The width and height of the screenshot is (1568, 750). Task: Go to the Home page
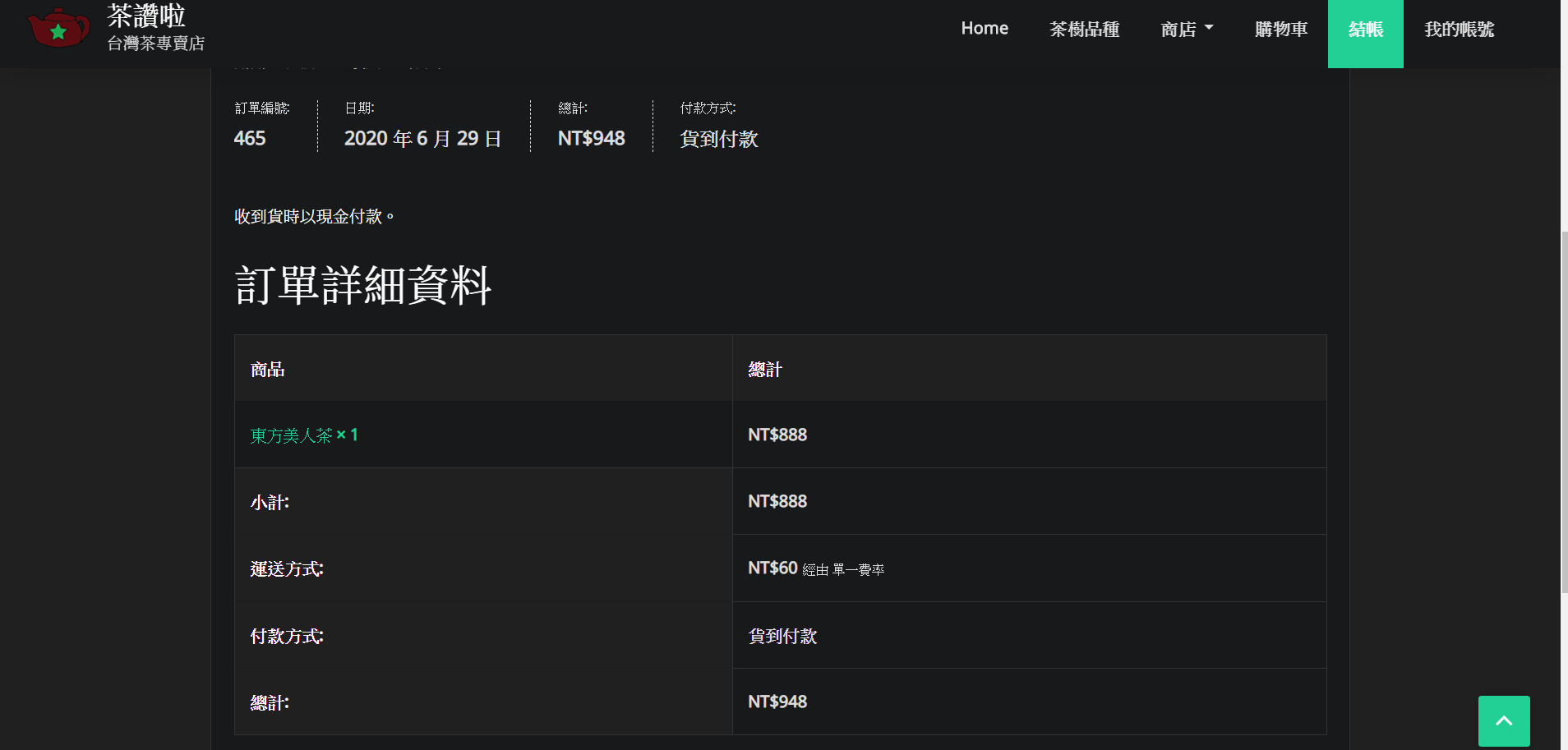(x=984, y=29)
